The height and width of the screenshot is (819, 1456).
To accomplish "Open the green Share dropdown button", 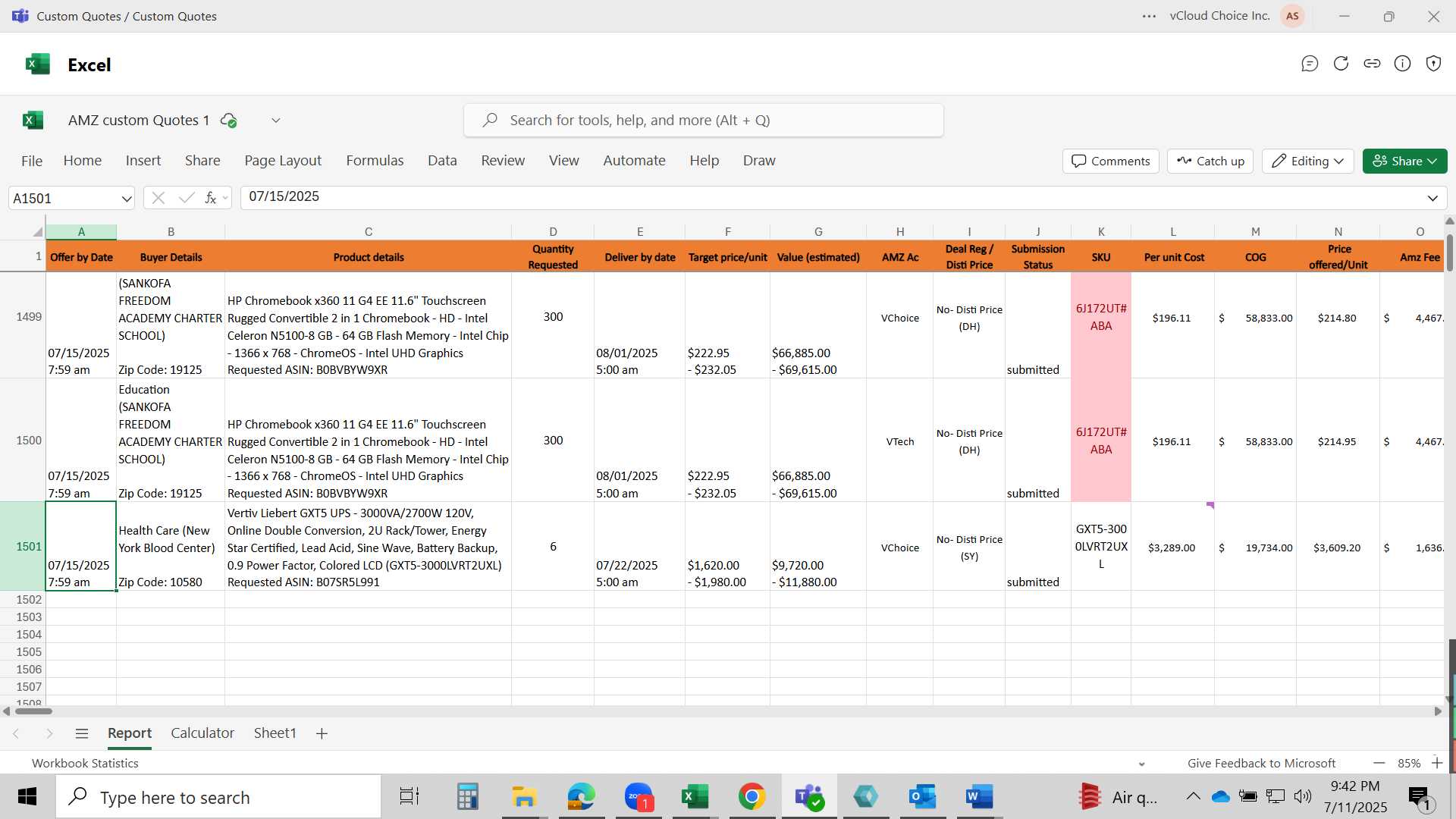I will [1404, 161].
